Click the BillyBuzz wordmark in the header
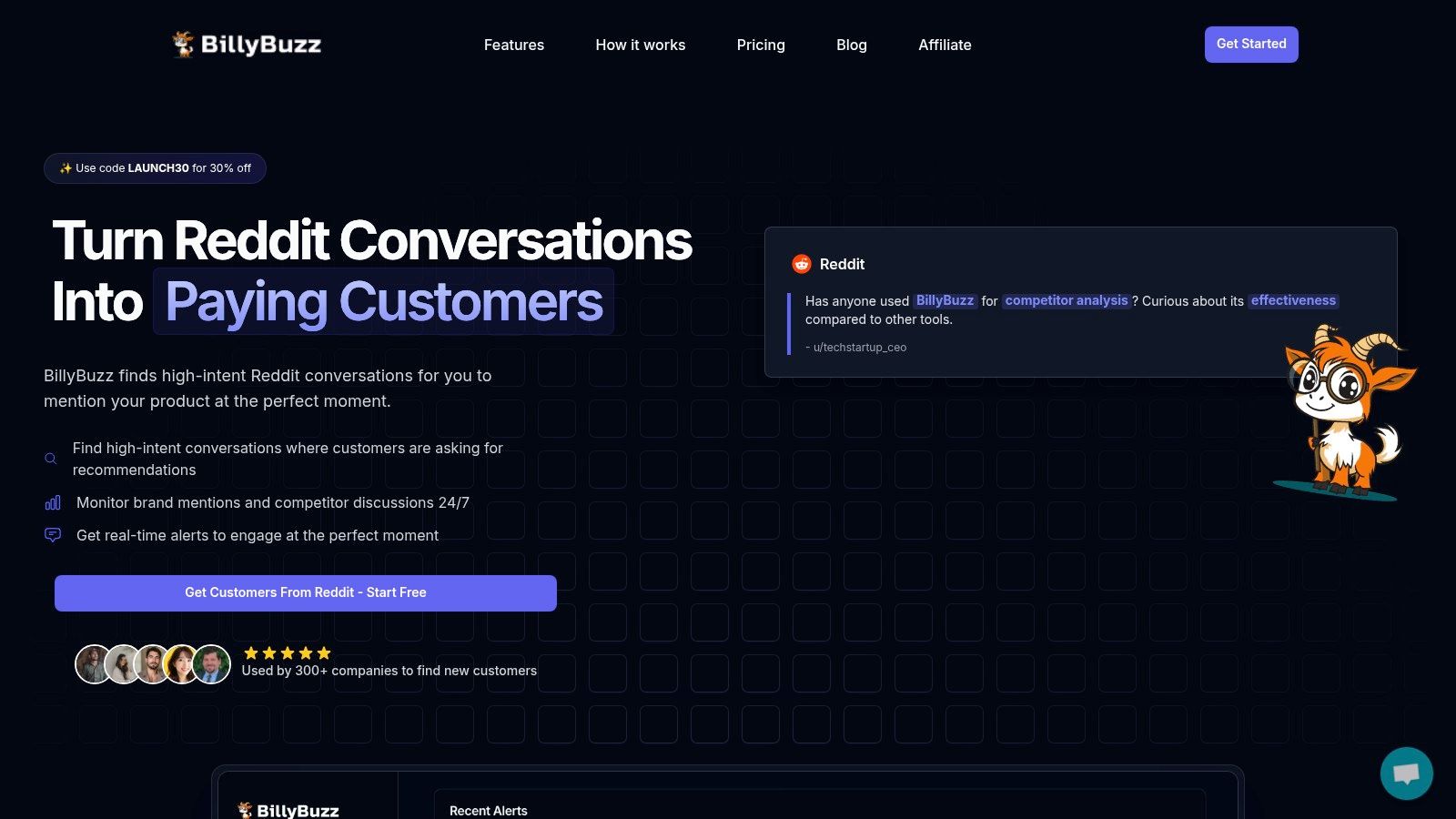1456x819 pixels. click(x=261, y=45)
